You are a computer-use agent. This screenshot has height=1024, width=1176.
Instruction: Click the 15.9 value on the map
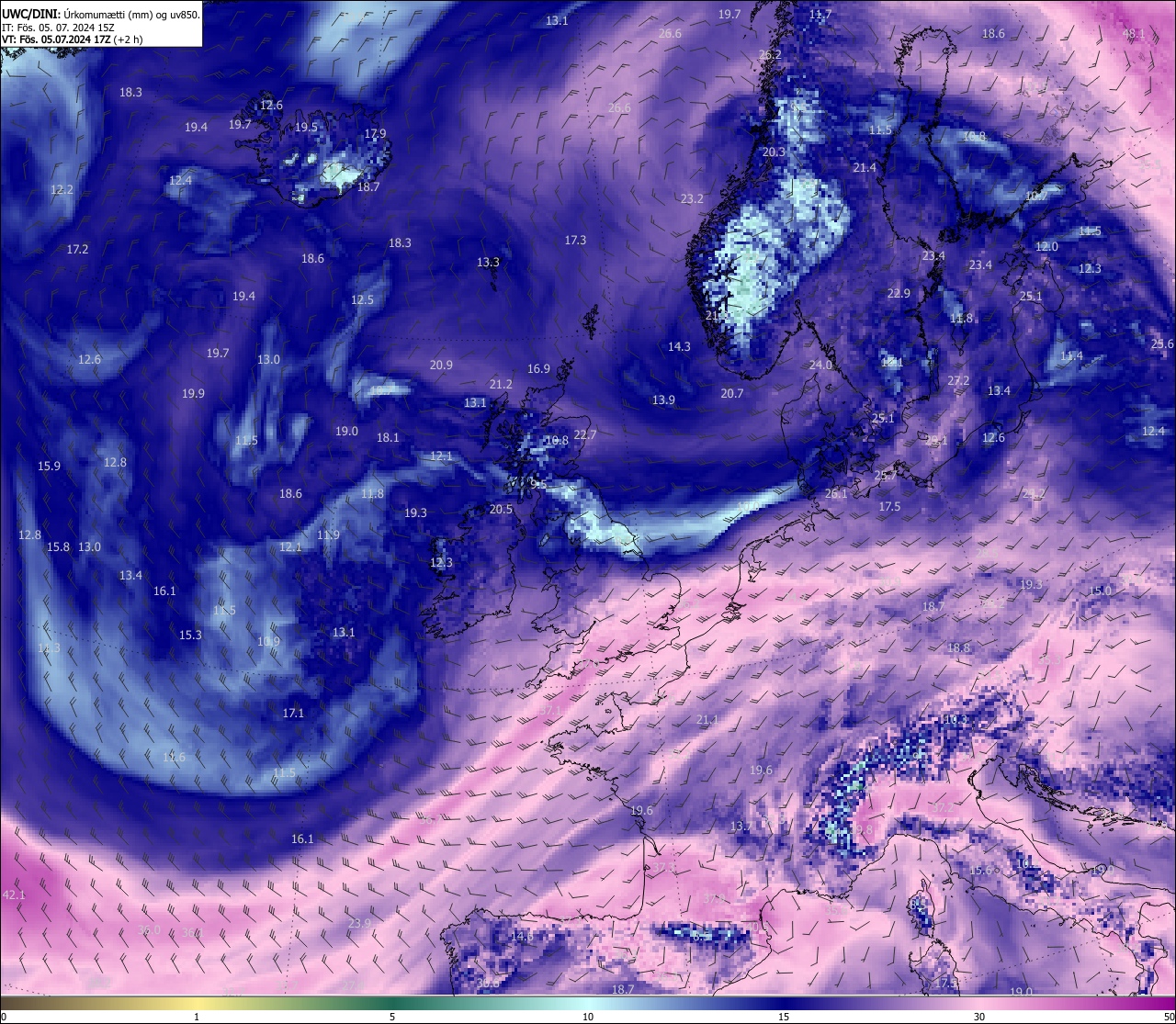click(x=49, y=467)
